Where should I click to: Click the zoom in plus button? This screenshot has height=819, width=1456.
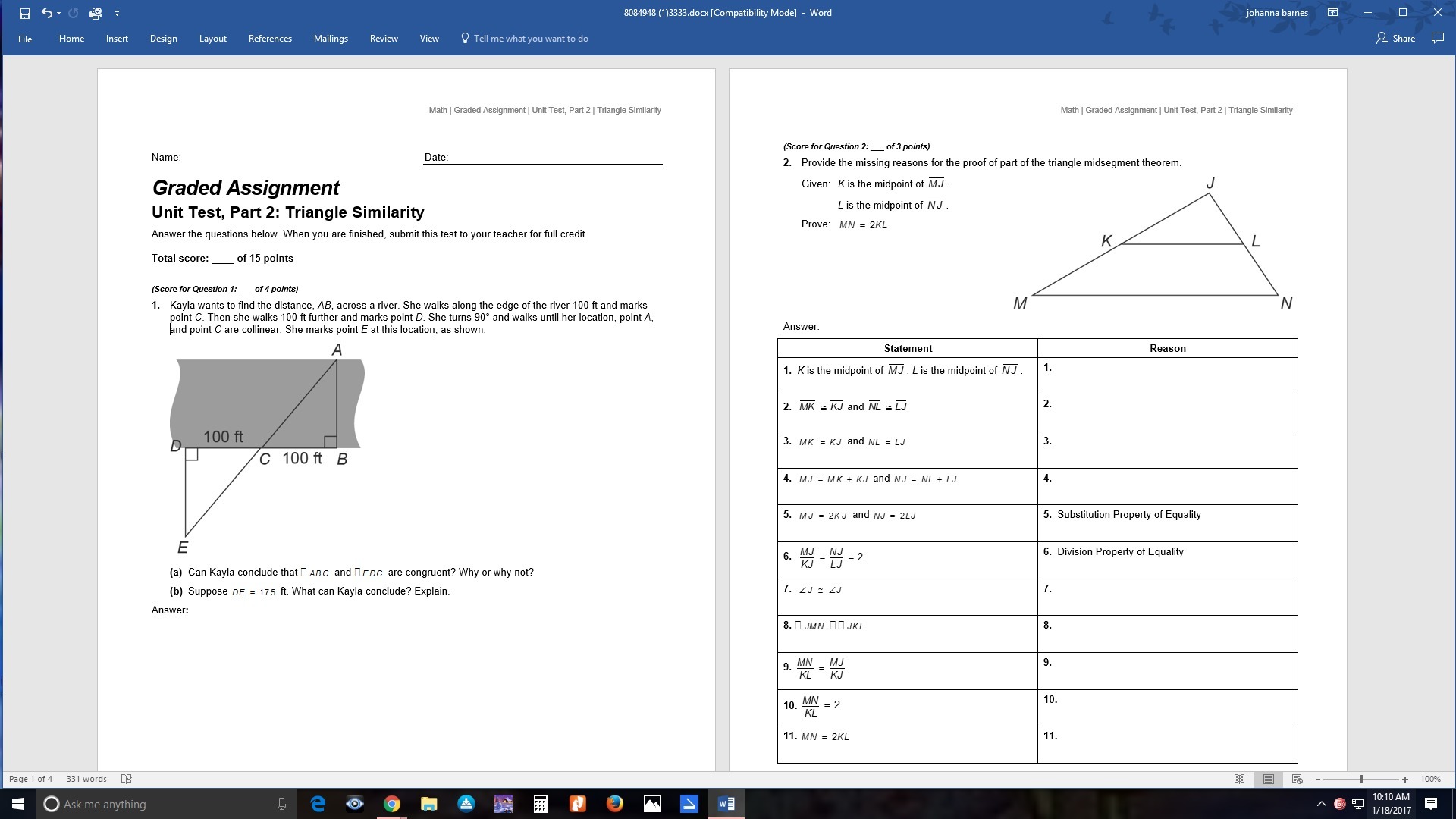[x=1405, y=779]
